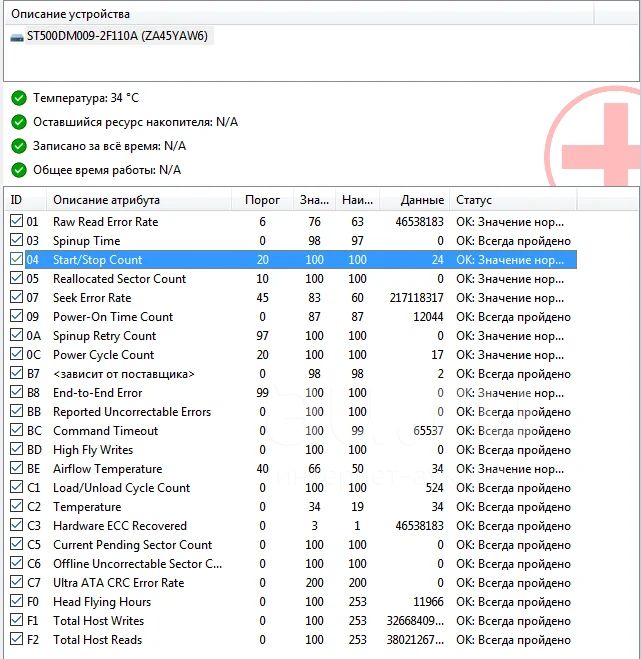Screen dimensions: 641x659
Task: Select the Head Flying Hours row
Action: pyautogui.click(x=102, y=602)
